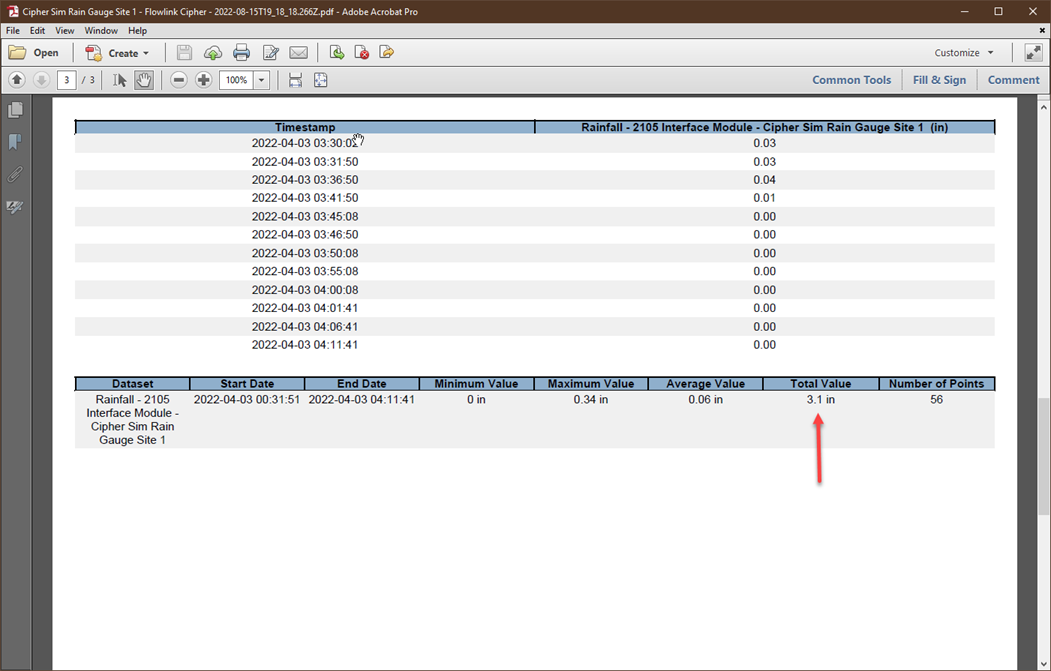
Task: Open the Customize dropdown
Action: (x=964, y=53)
